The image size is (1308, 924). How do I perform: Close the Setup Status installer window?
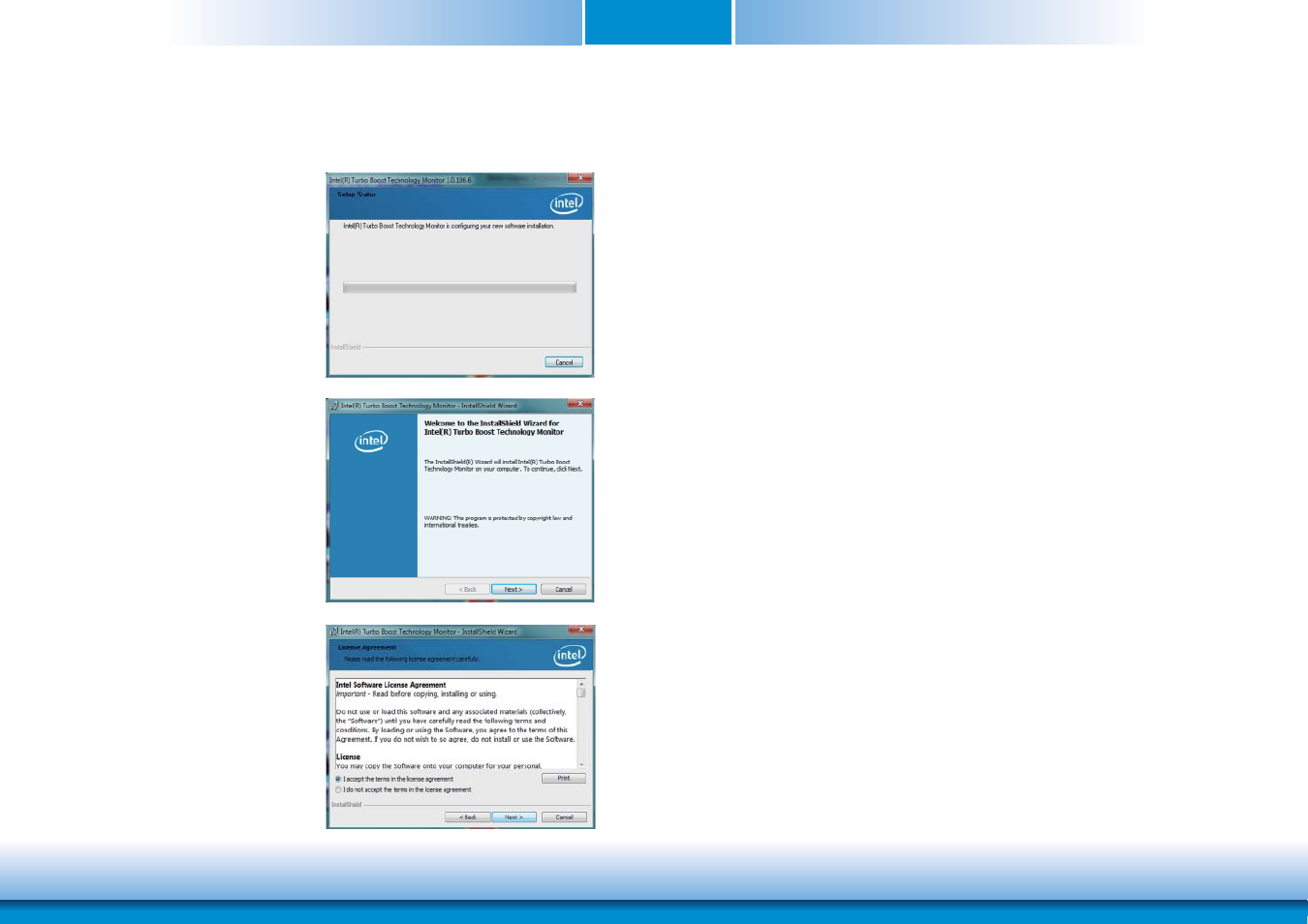[x=579, y=178]
